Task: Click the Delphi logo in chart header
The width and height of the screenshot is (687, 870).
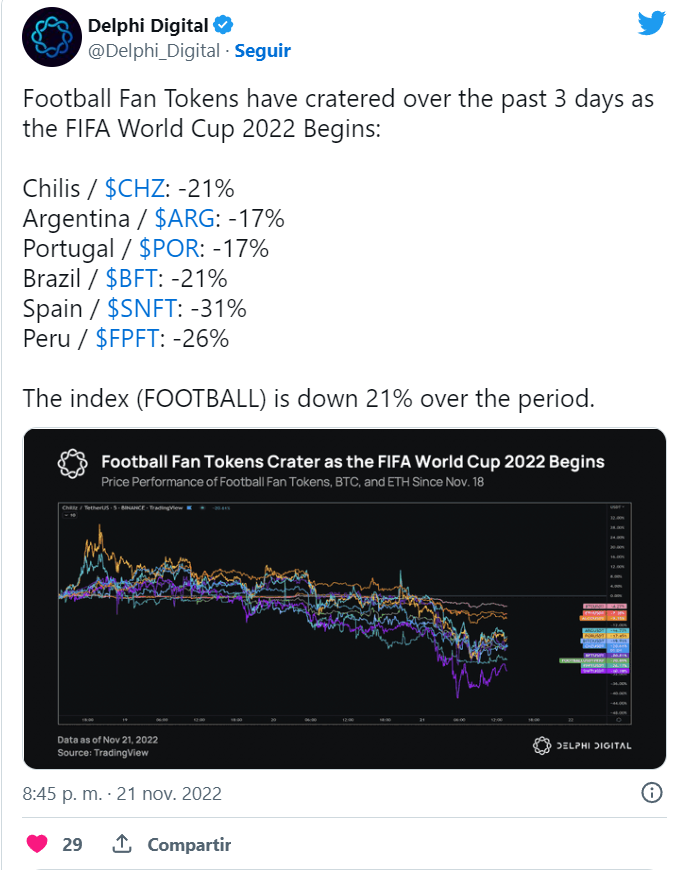Action: point(73,463)
